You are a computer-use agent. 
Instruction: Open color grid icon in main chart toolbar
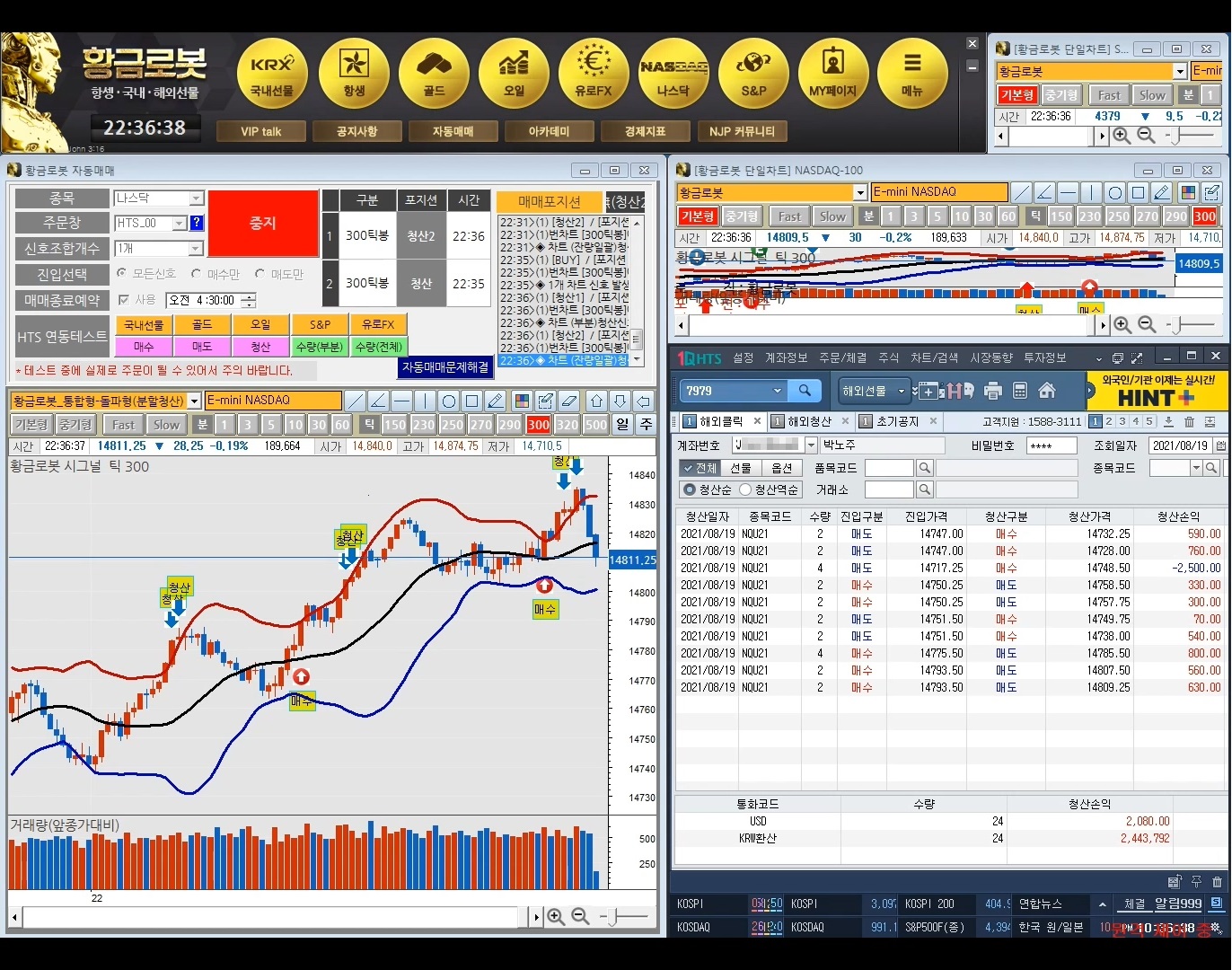point(522,401)
